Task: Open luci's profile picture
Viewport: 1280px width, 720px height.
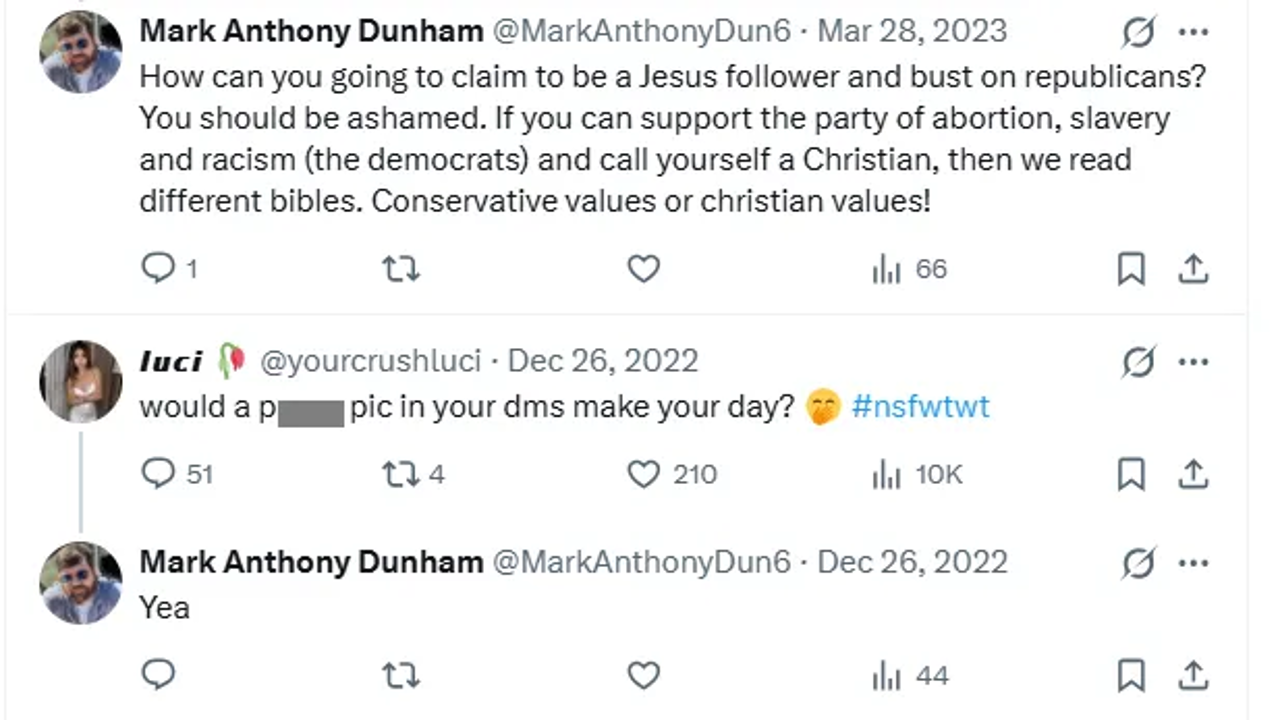Action: tap(80, 381)
